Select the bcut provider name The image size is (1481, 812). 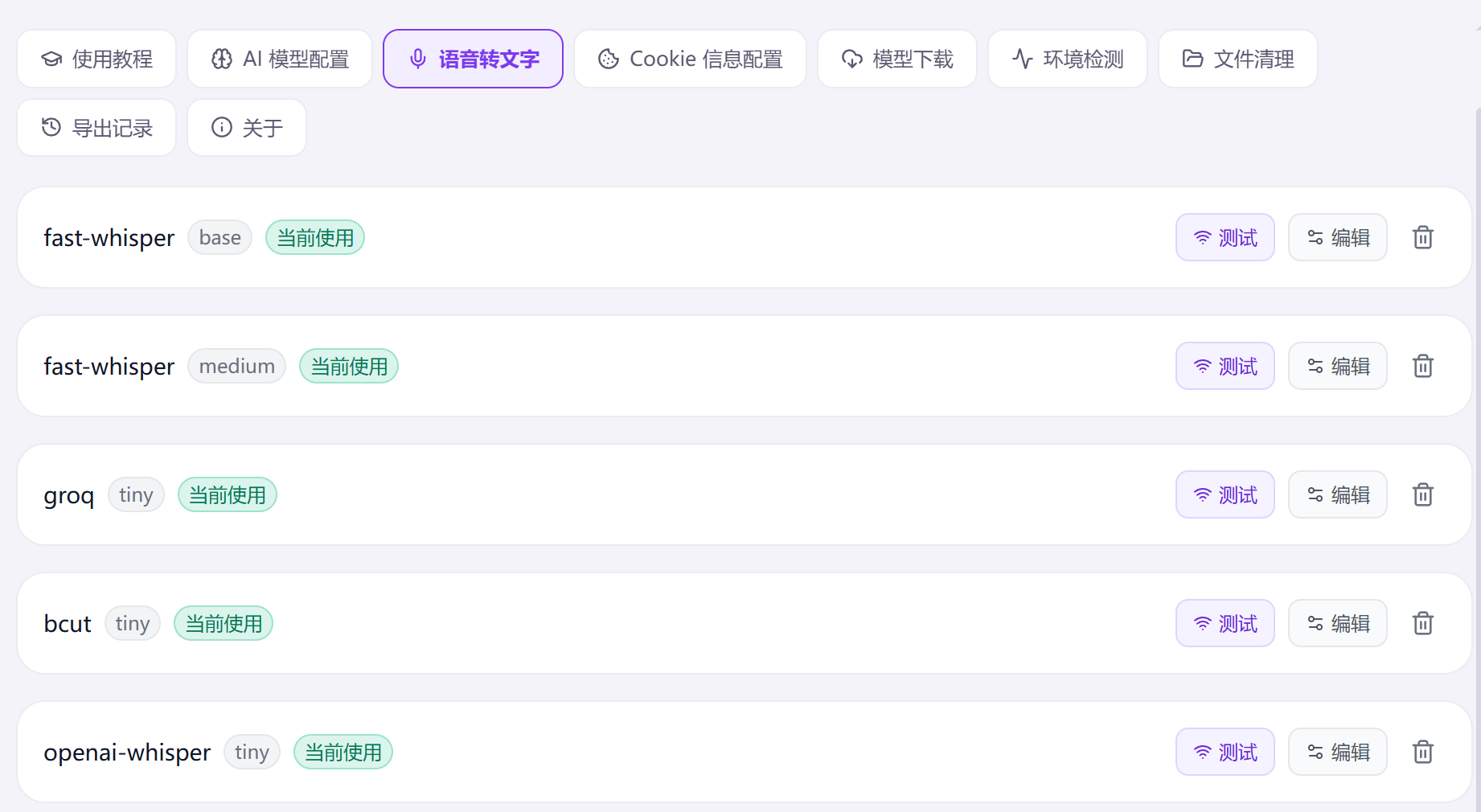tap(68, 623)
